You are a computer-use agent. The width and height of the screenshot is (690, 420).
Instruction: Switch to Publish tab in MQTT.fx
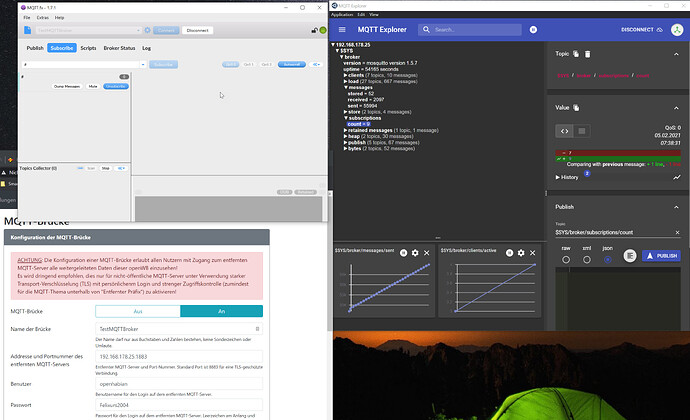click(35, 48)
